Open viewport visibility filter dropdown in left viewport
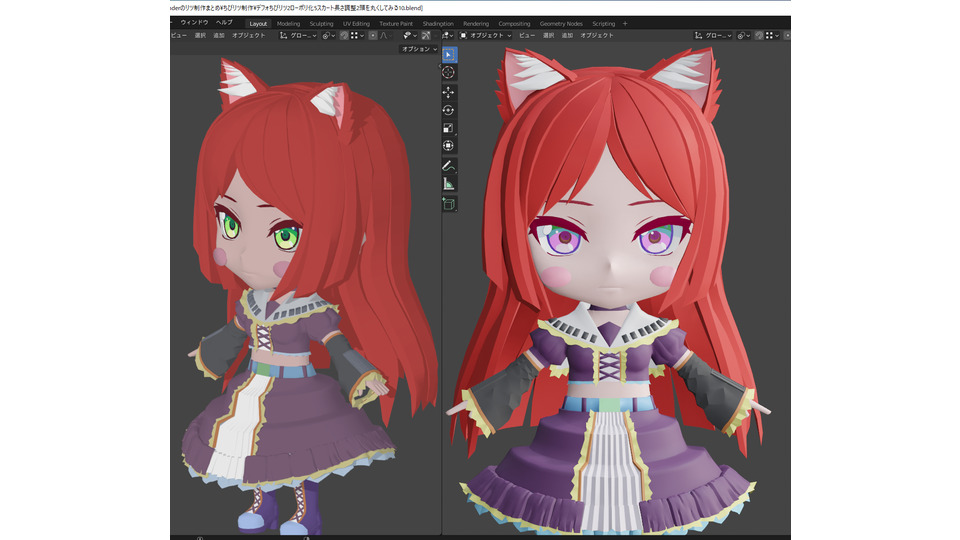 point(410,36)
